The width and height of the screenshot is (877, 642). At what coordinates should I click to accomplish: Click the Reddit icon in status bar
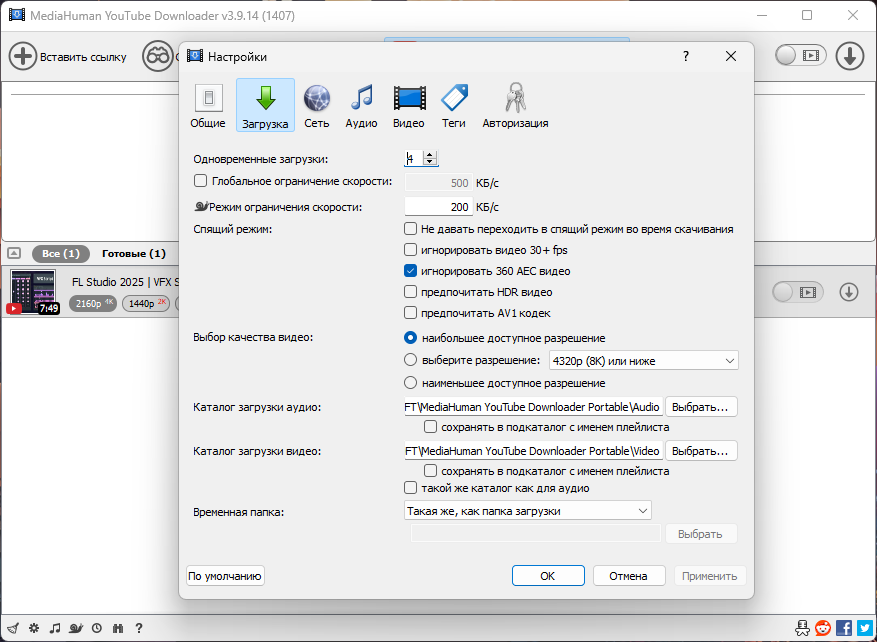(x=823, y=627)
